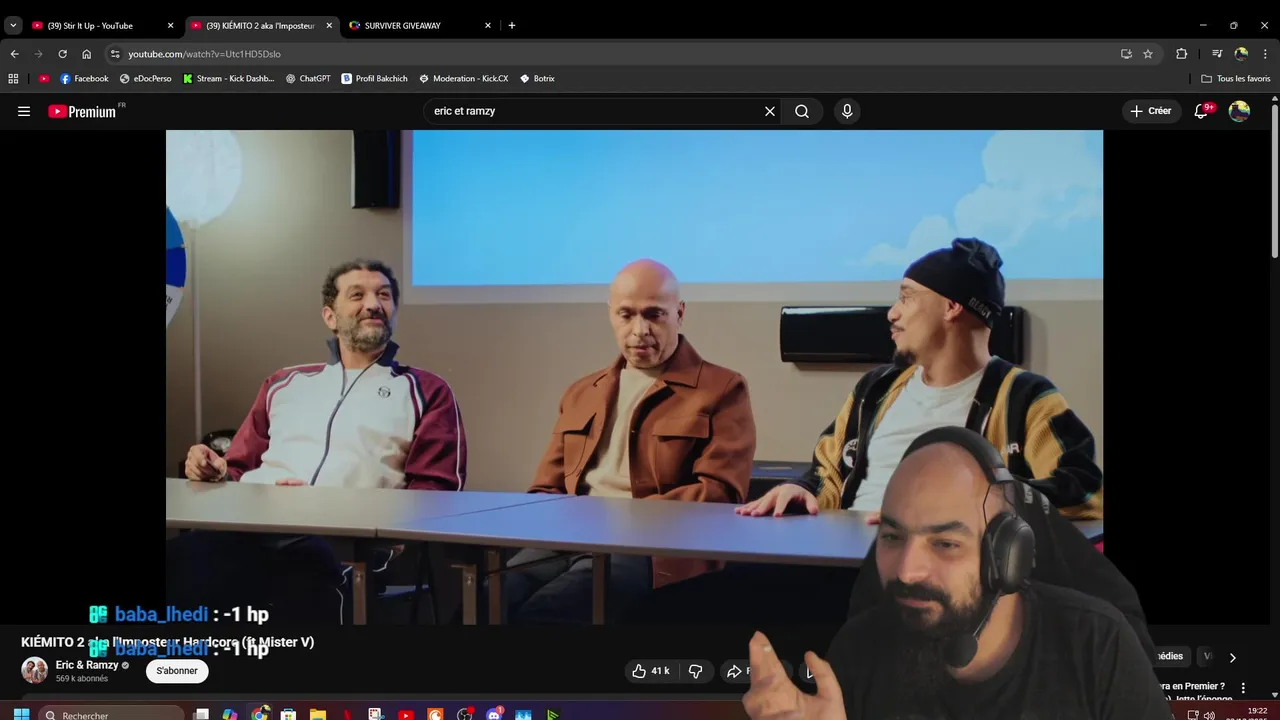The image size is (1280, 720).
Task: Open Task View in the taskbar
Action: tap(201, 714)
